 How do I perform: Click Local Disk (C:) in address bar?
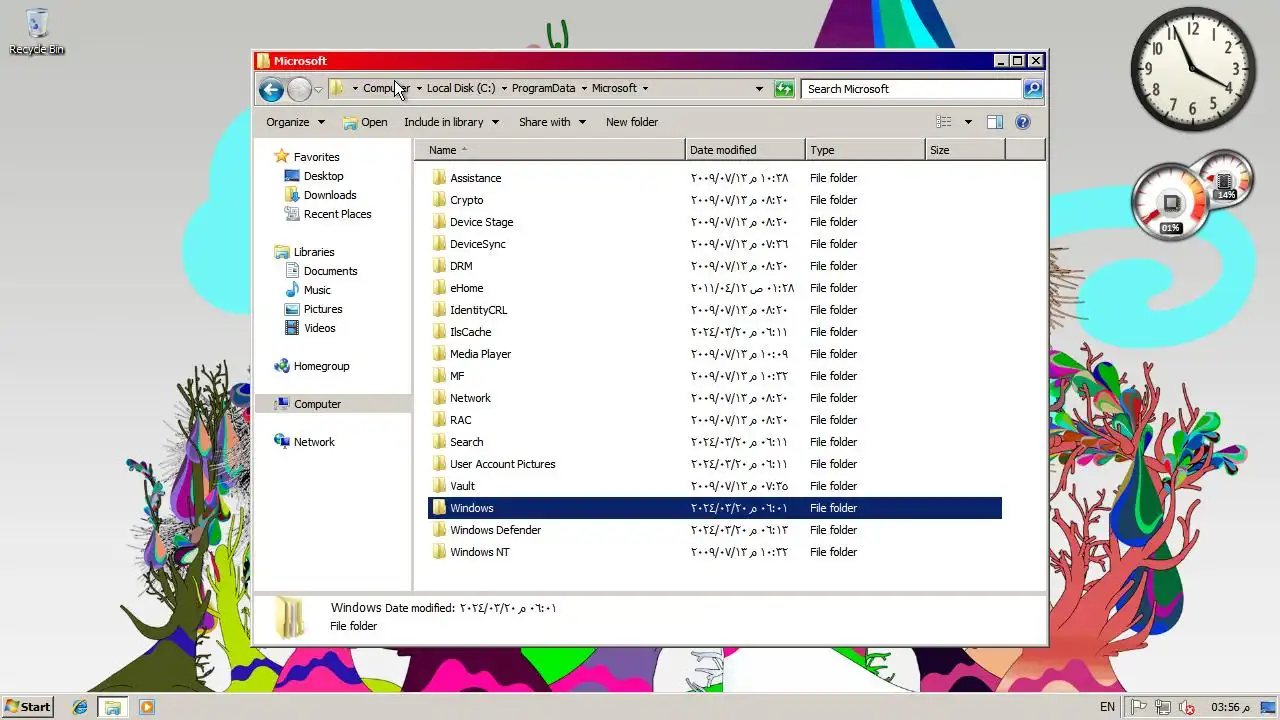[461, 88]
